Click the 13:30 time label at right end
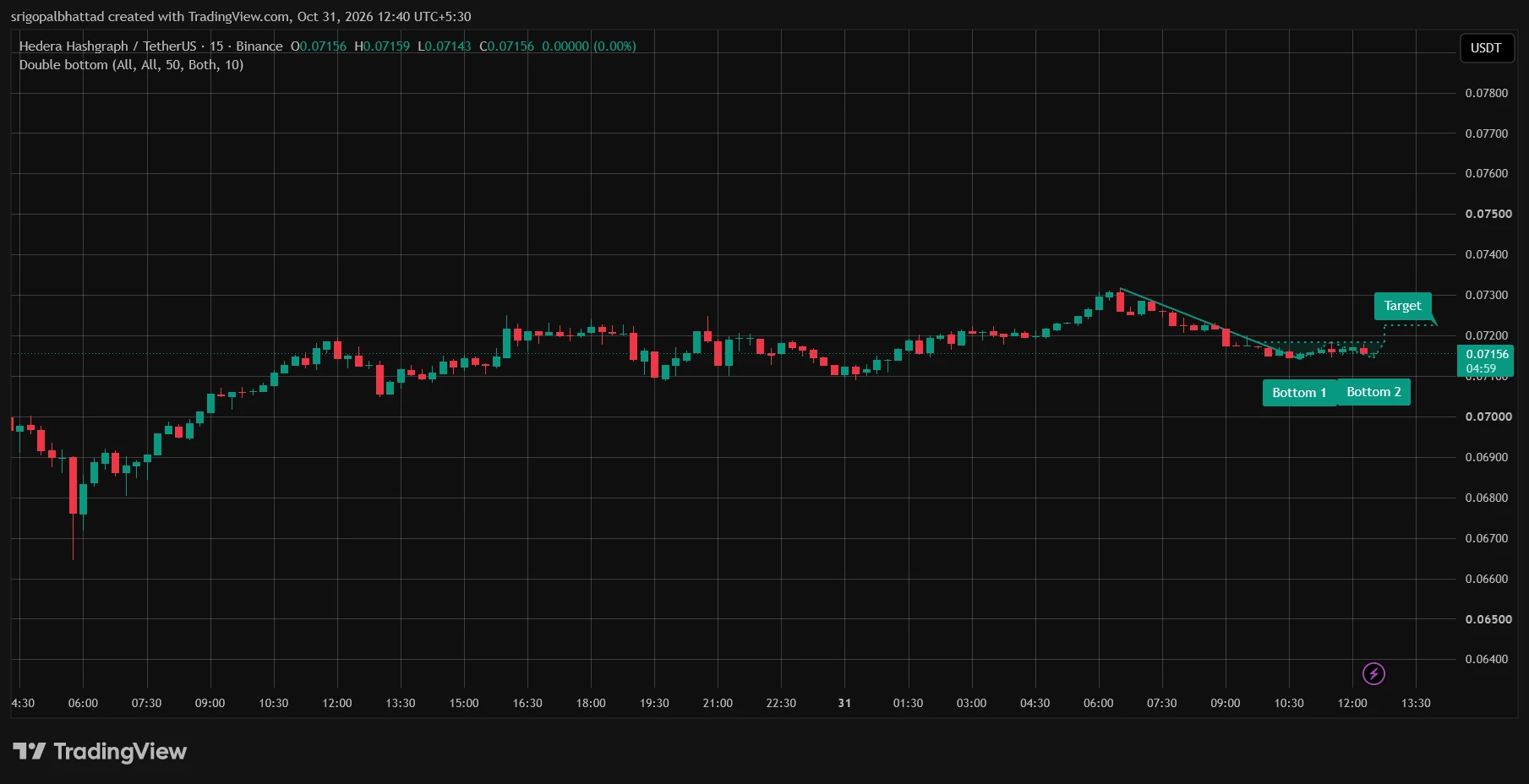 pos(1416,703)
